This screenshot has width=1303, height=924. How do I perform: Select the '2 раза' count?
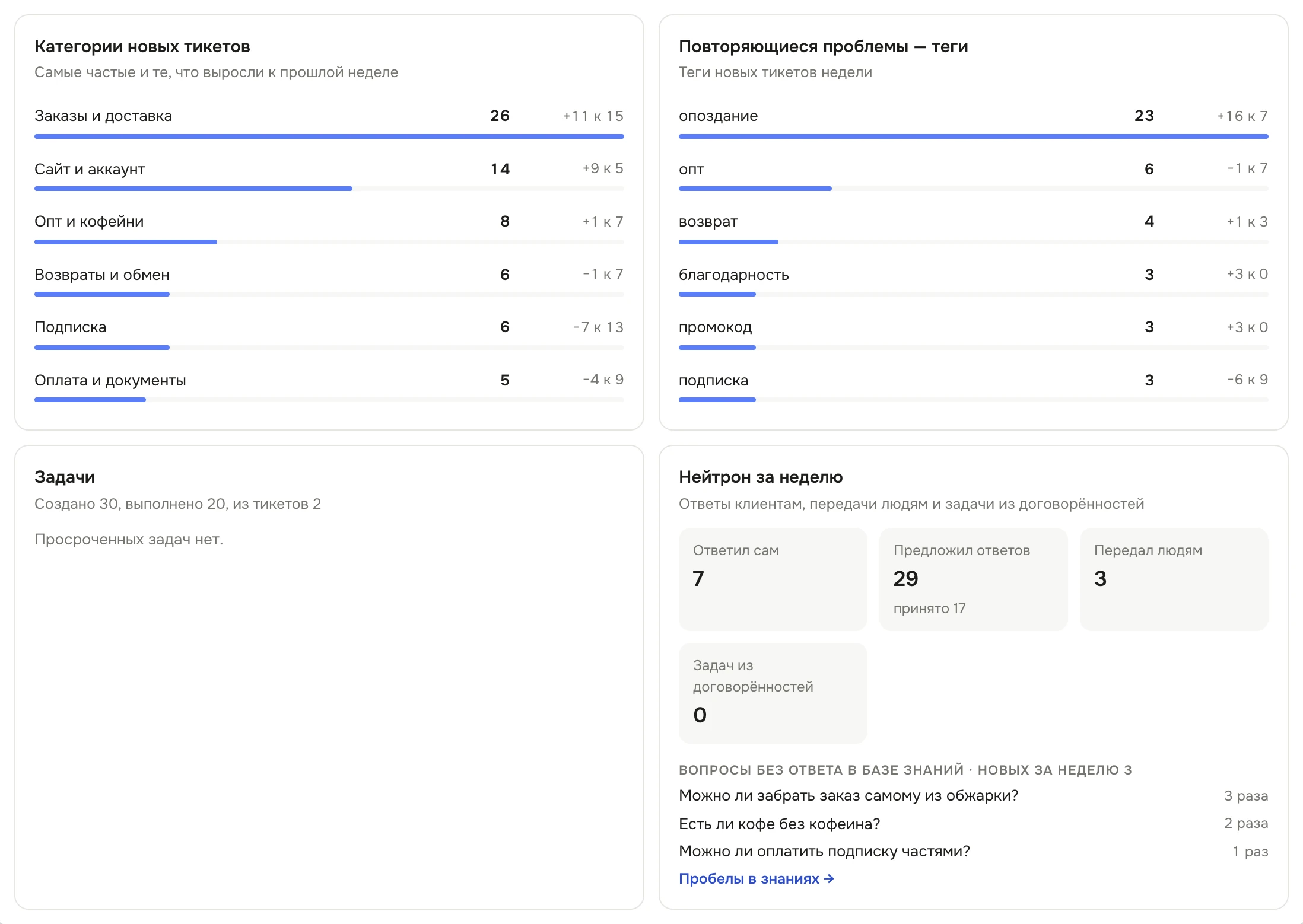(1246, 823)
